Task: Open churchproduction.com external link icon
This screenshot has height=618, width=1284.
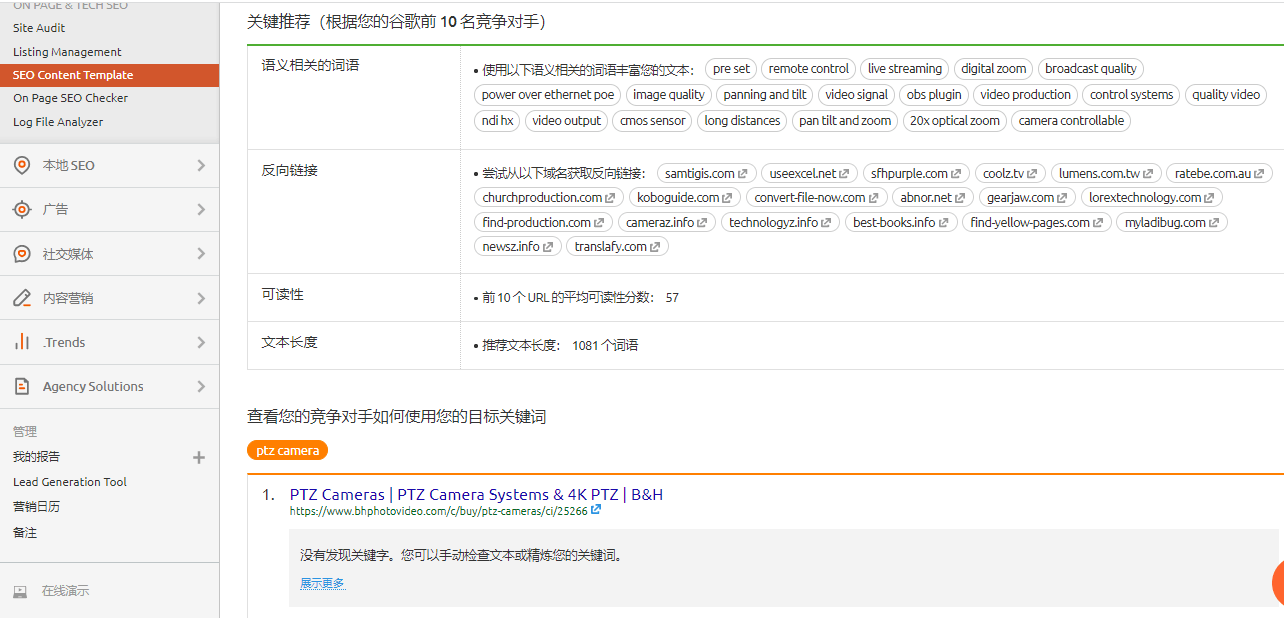Action: point(611,197)
